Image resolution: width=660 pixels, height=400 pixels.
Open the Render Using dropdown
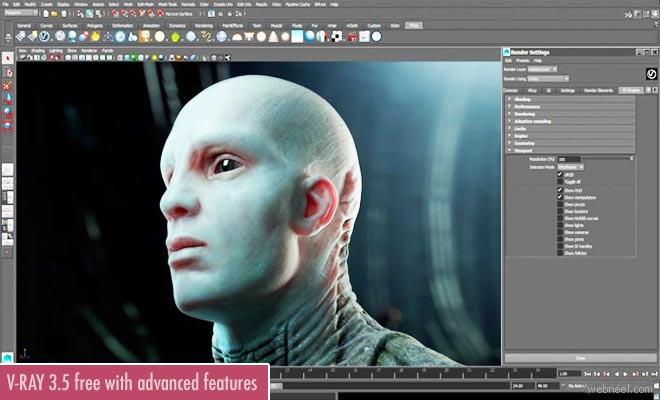click(x=548, y=79)
